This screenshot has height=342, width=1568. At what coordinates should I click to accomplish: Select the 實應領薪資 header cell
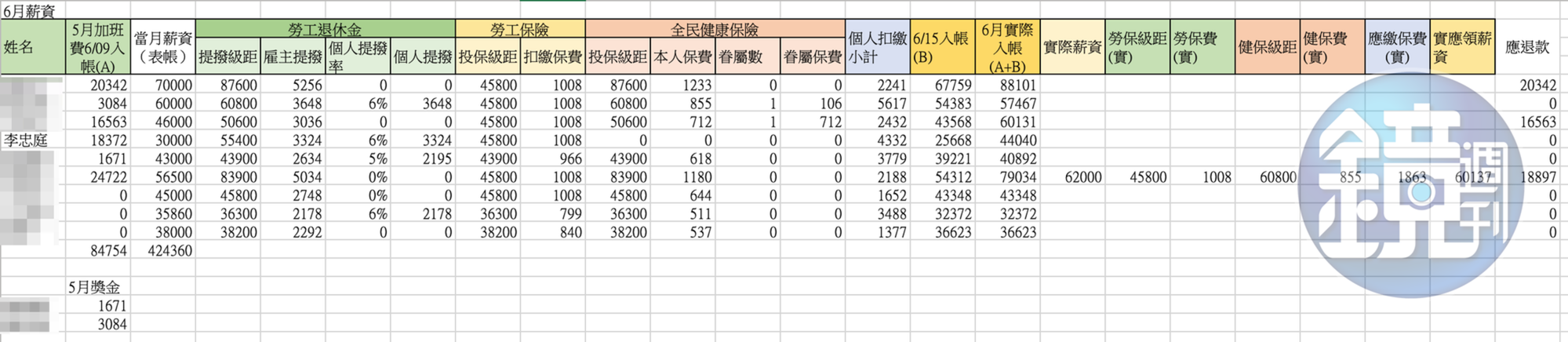pos(1462,47)
